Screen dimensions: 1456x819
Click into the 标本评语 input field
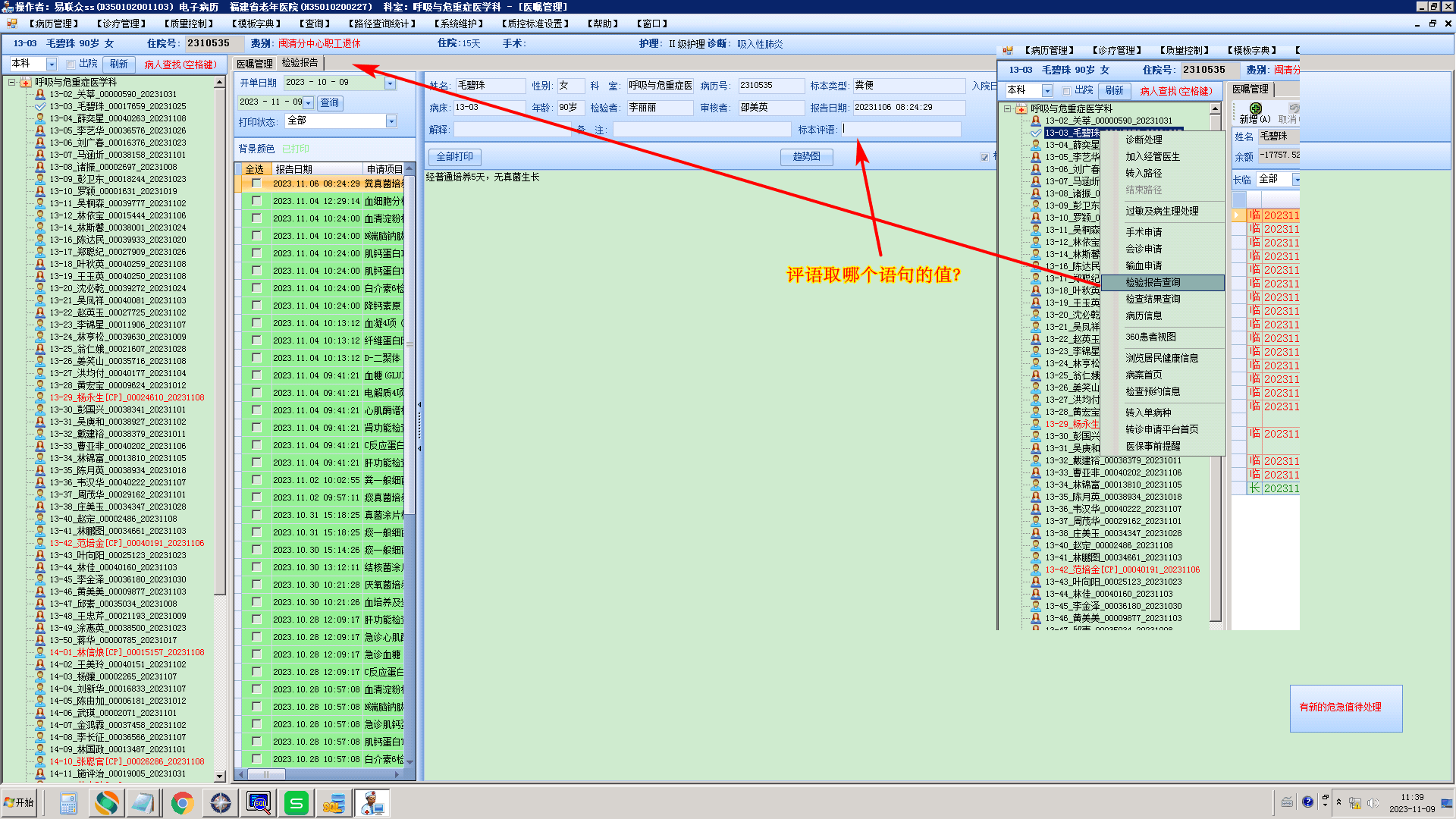[x=901, y=130]
